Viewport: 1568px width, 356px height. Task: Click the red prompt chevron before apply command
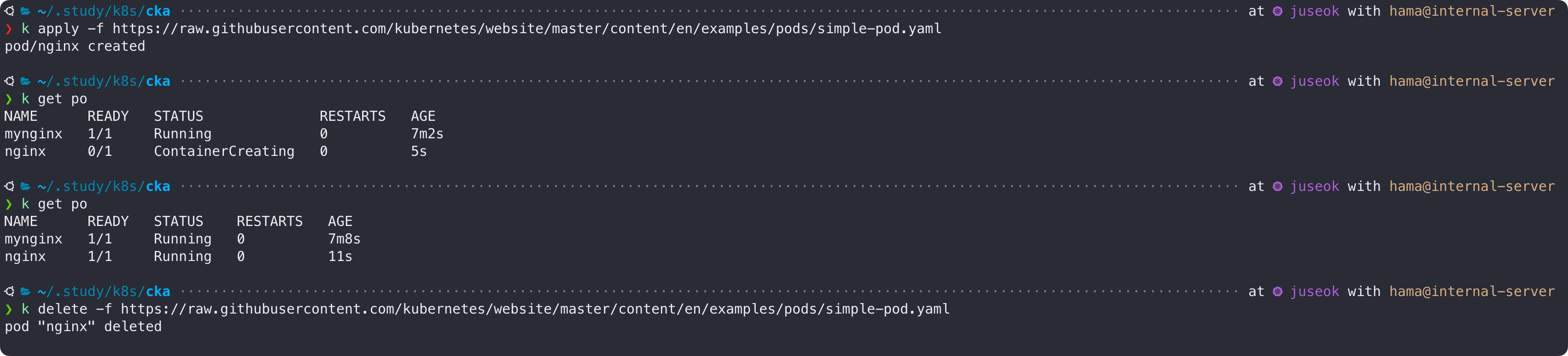pos(8,29)
